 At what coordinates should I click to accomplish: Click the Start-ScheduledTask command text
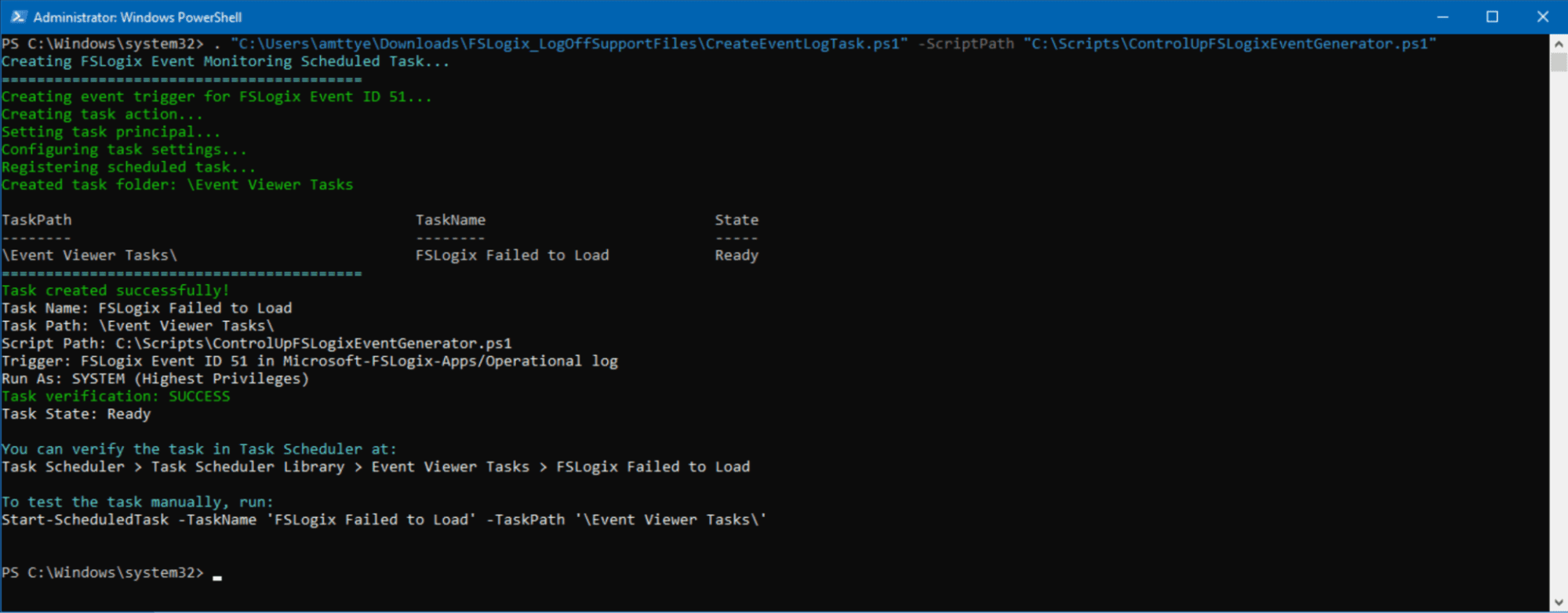384,520
